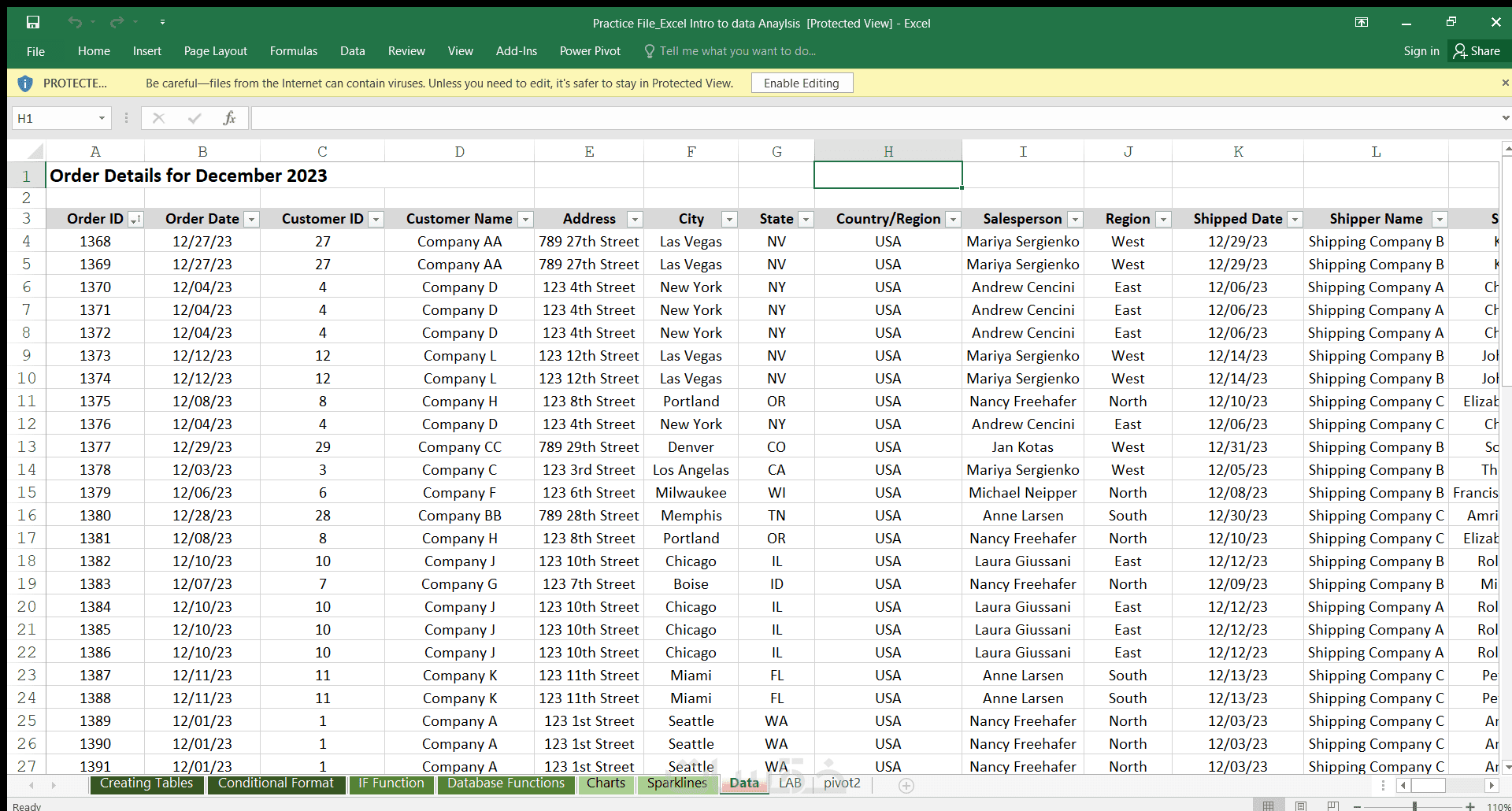Switch to the Conditional Format sheet
1512x811 pixels.
tap(276, 783)
